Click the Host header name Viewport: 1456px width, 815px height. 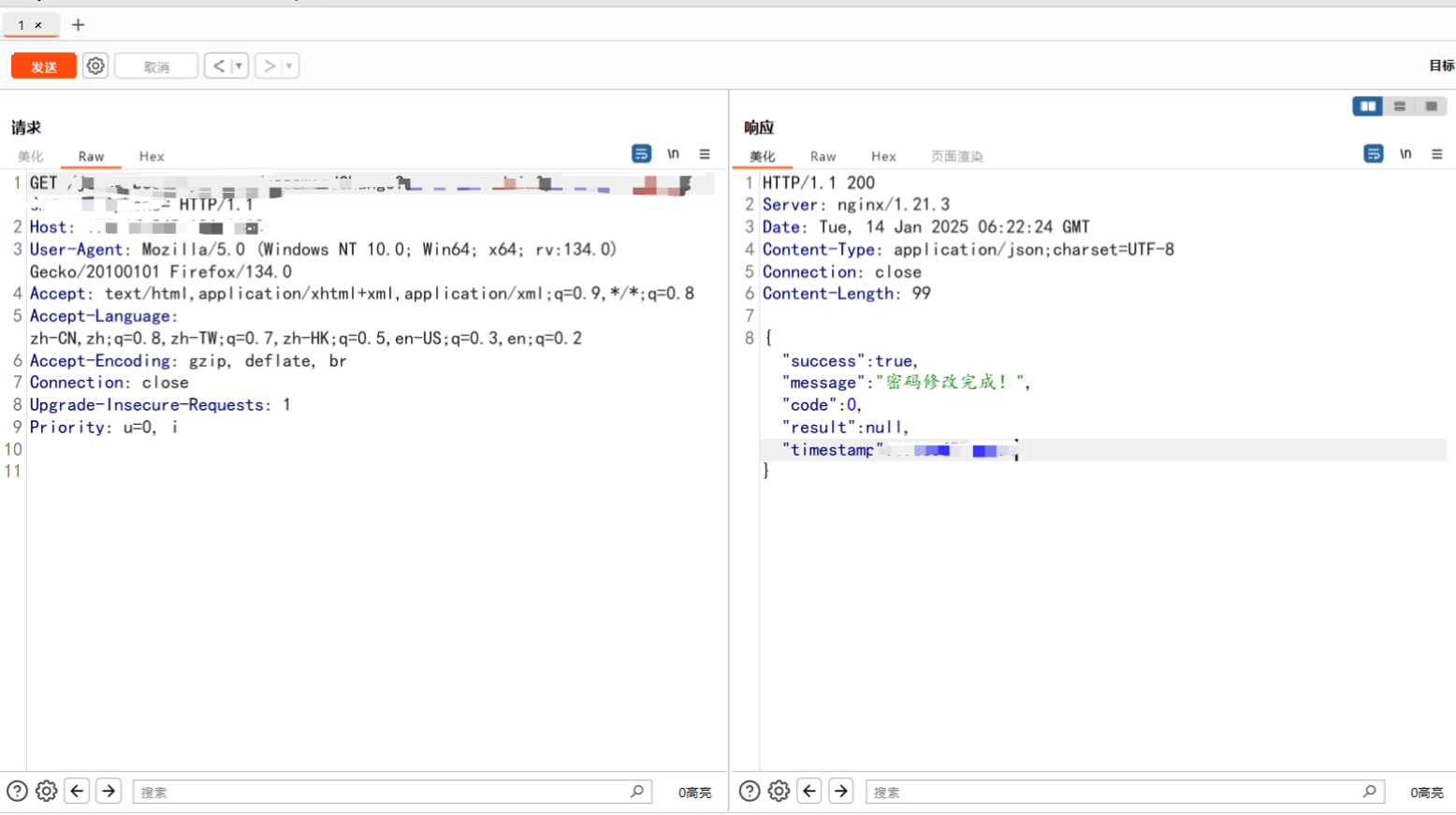[48, 226]
